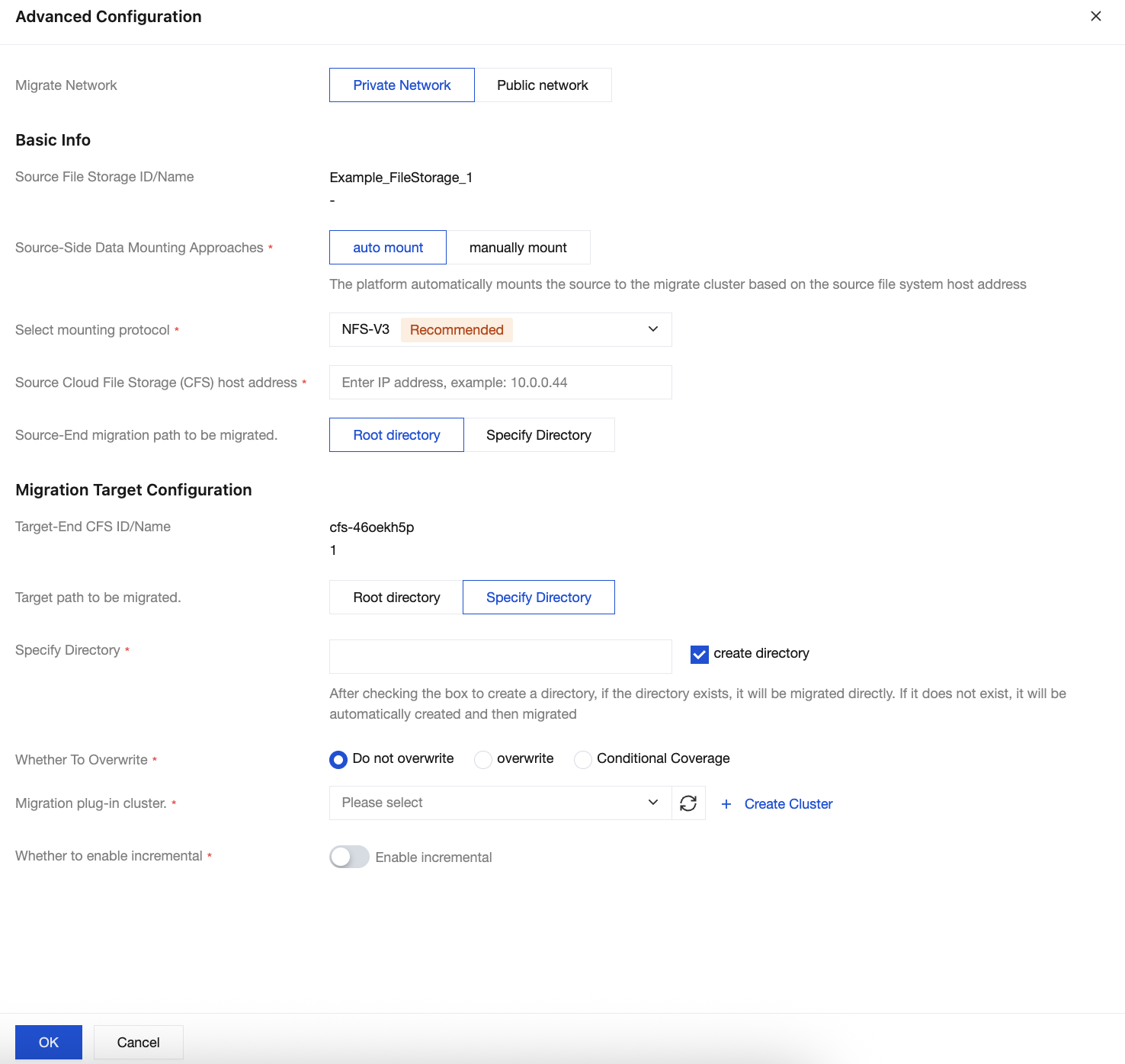Screen dimensions: 1125x1064
Task: Focus the source CFS host address field
Action: pos(500,383)
